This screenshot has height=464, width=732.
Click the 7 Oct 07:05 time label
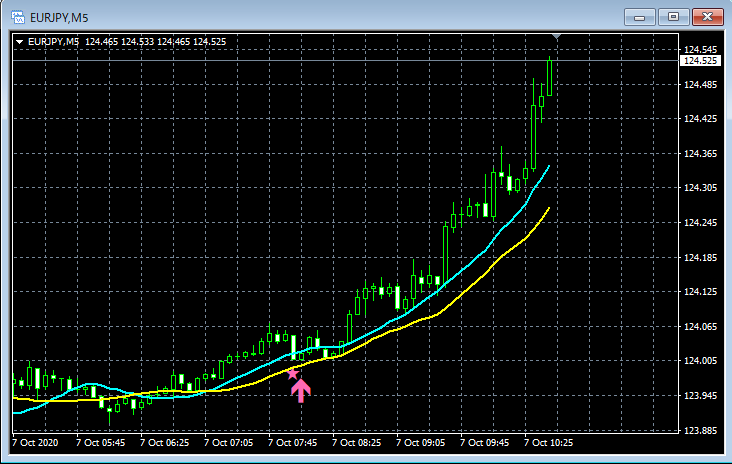coord(228,443)
